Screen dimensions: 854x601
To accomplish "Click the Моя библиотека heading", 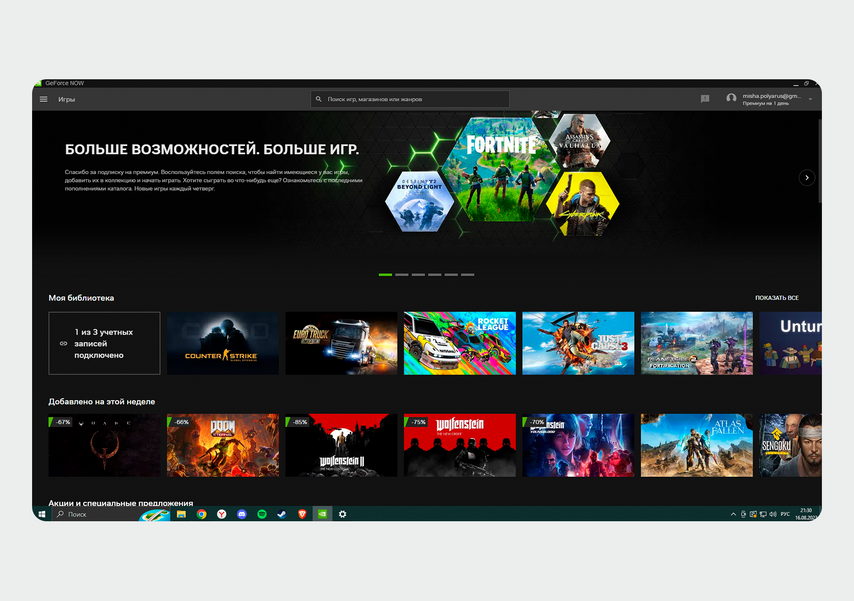I will click(x=81, y=298).
